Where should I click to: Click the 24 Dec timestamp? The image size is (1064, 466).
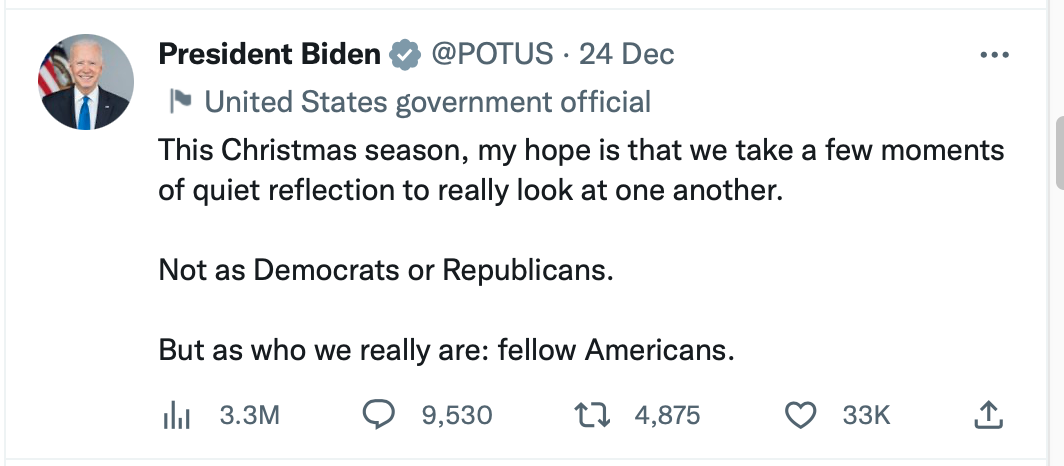pos(627,55)
